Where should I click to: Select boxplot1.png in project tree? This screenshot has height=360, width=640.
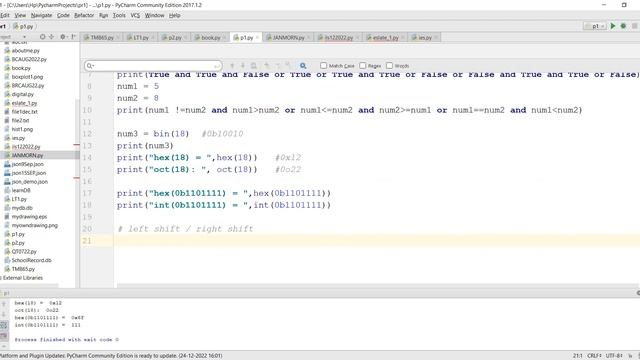[27, 77]
